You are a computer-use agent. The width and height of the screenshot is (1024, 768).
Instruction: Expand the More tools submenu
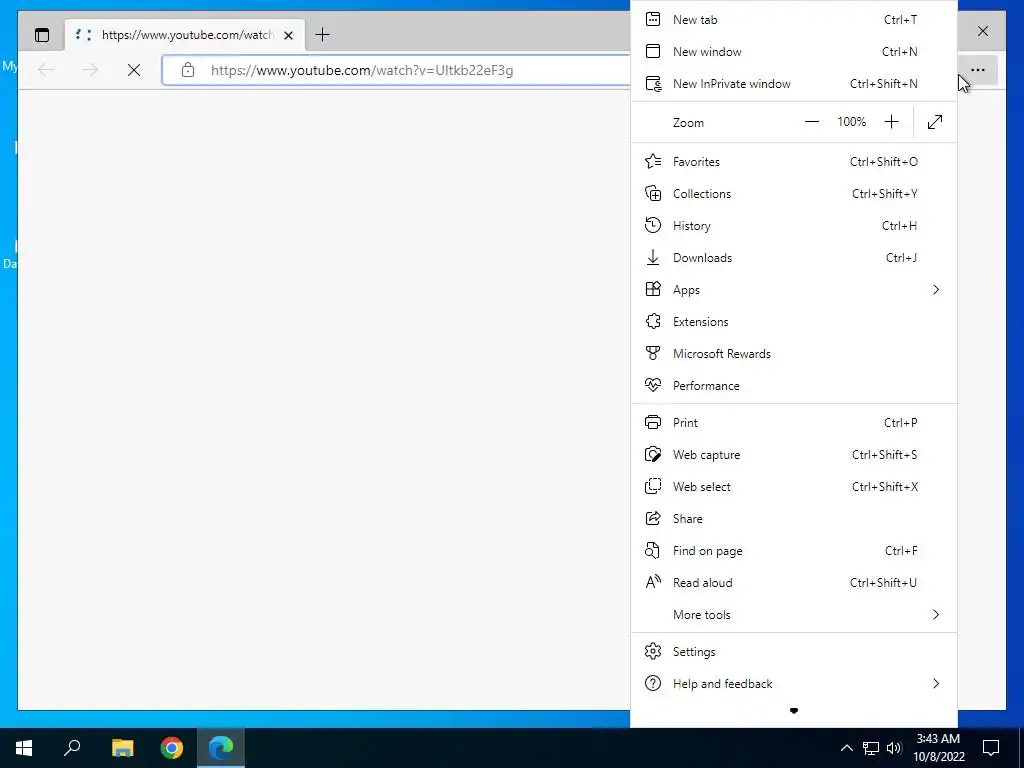(793, 615)
